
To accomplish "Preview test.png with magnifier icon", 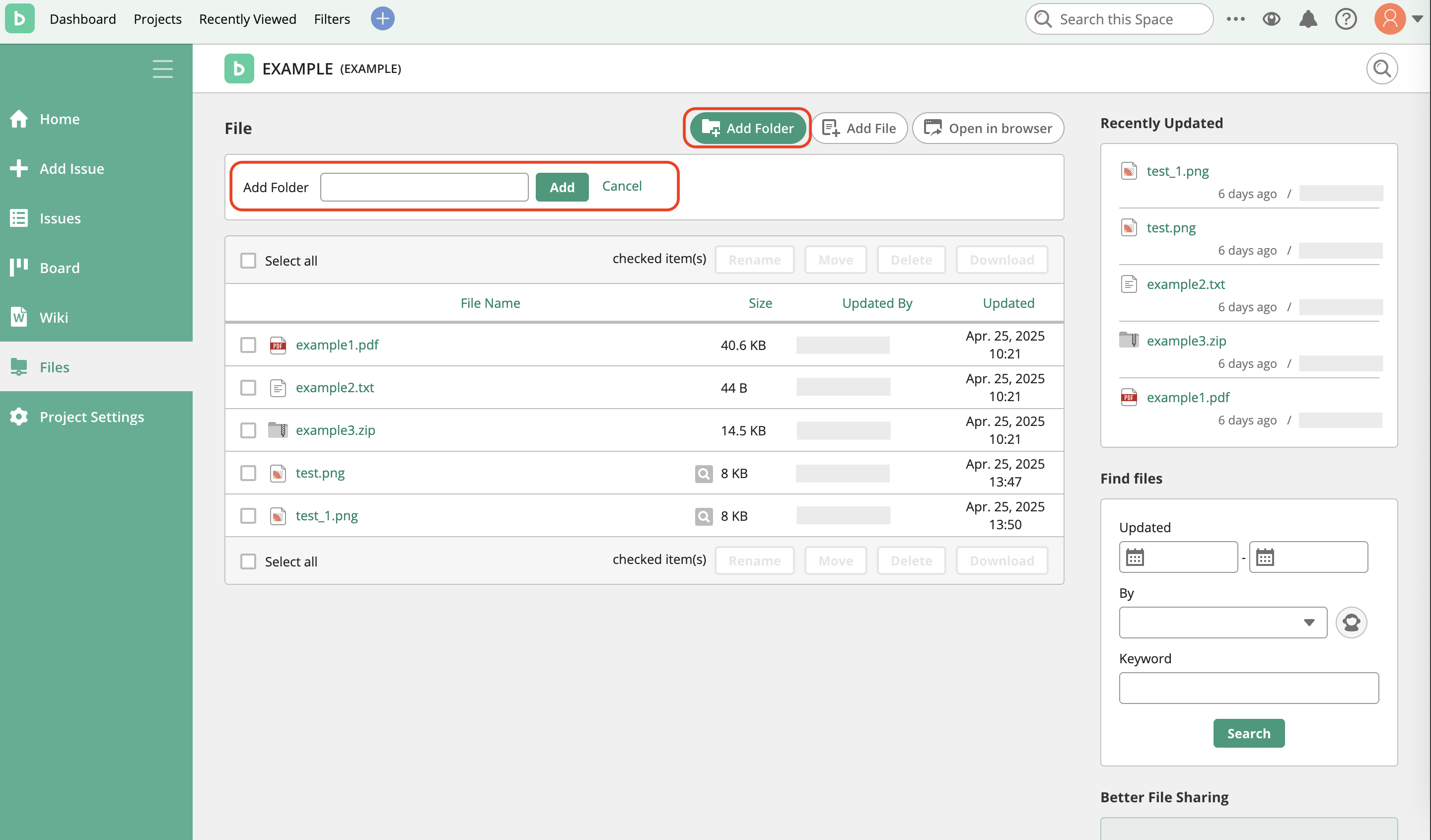I will [704, 473].
